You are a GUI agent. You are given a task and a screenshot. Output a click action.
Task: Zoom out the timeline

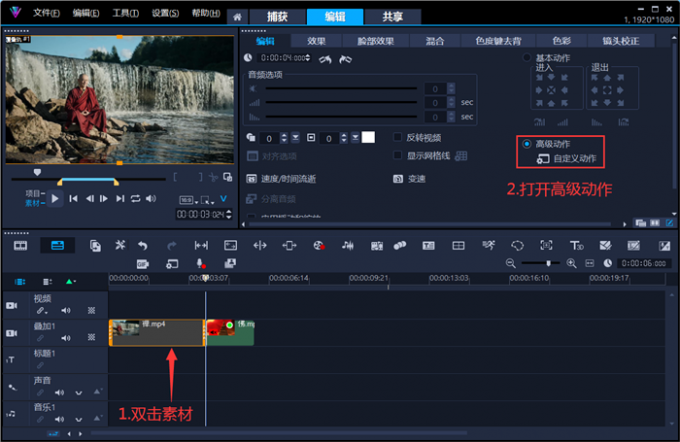[x=510, y=263]
